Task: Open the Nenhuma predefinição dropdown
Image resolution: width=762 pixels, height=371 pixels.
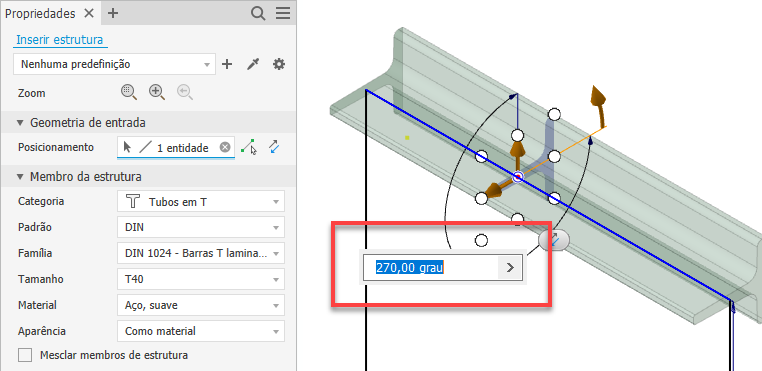Action: click(114, 64)
